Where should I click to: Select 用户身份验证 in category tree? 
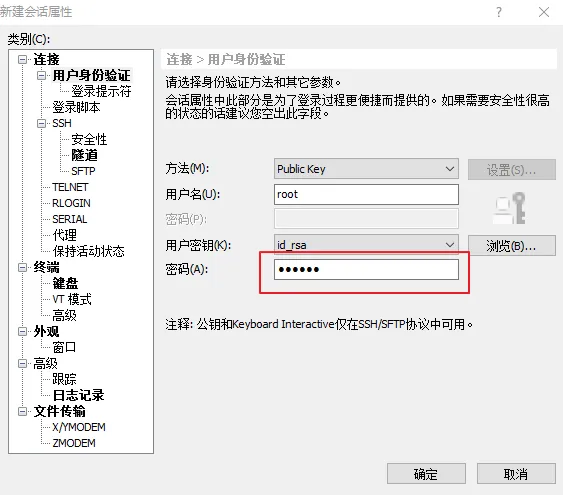(x=91, y=75)
